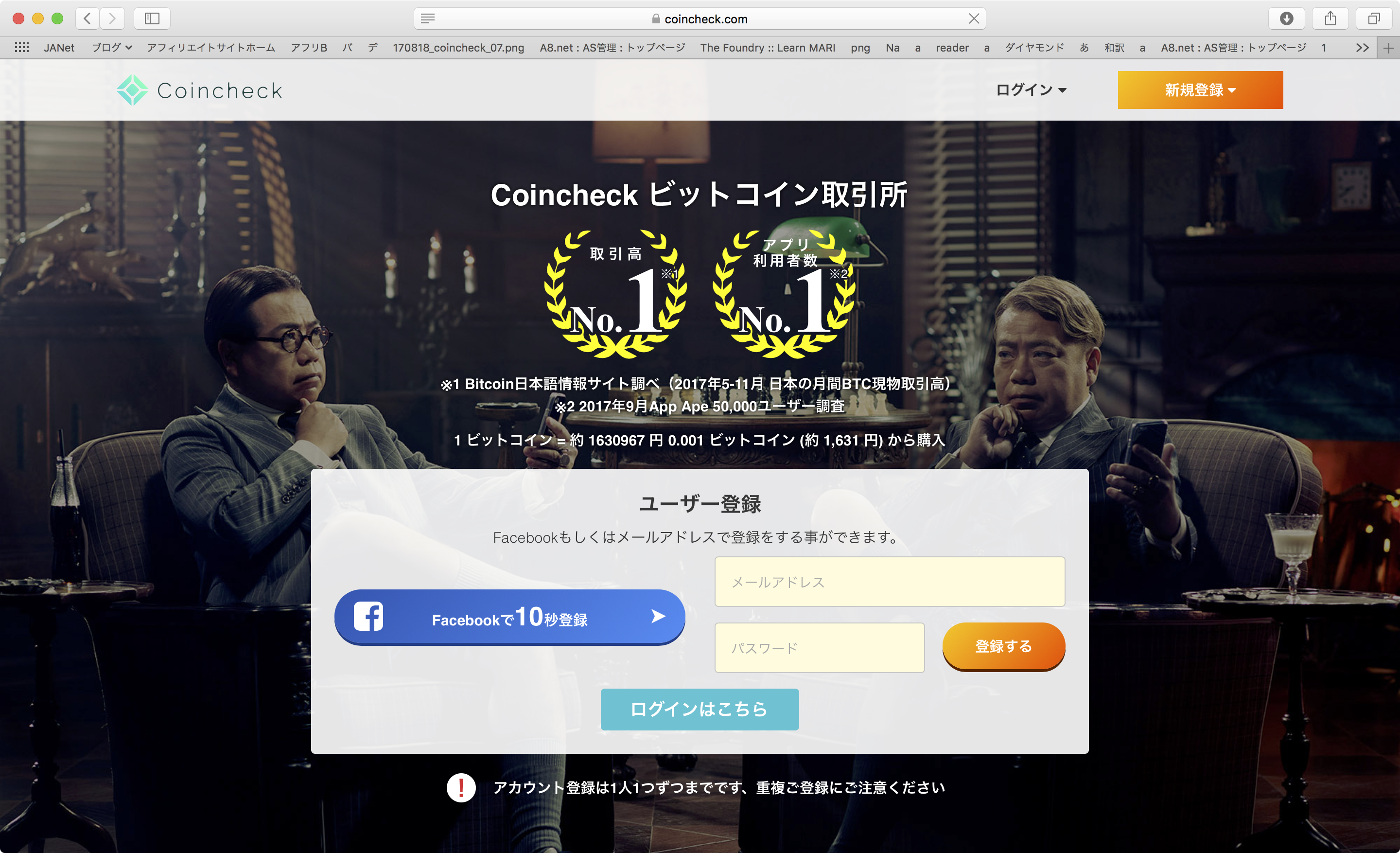Open the ダイヤモンド bookmark

click(1034, 48)
